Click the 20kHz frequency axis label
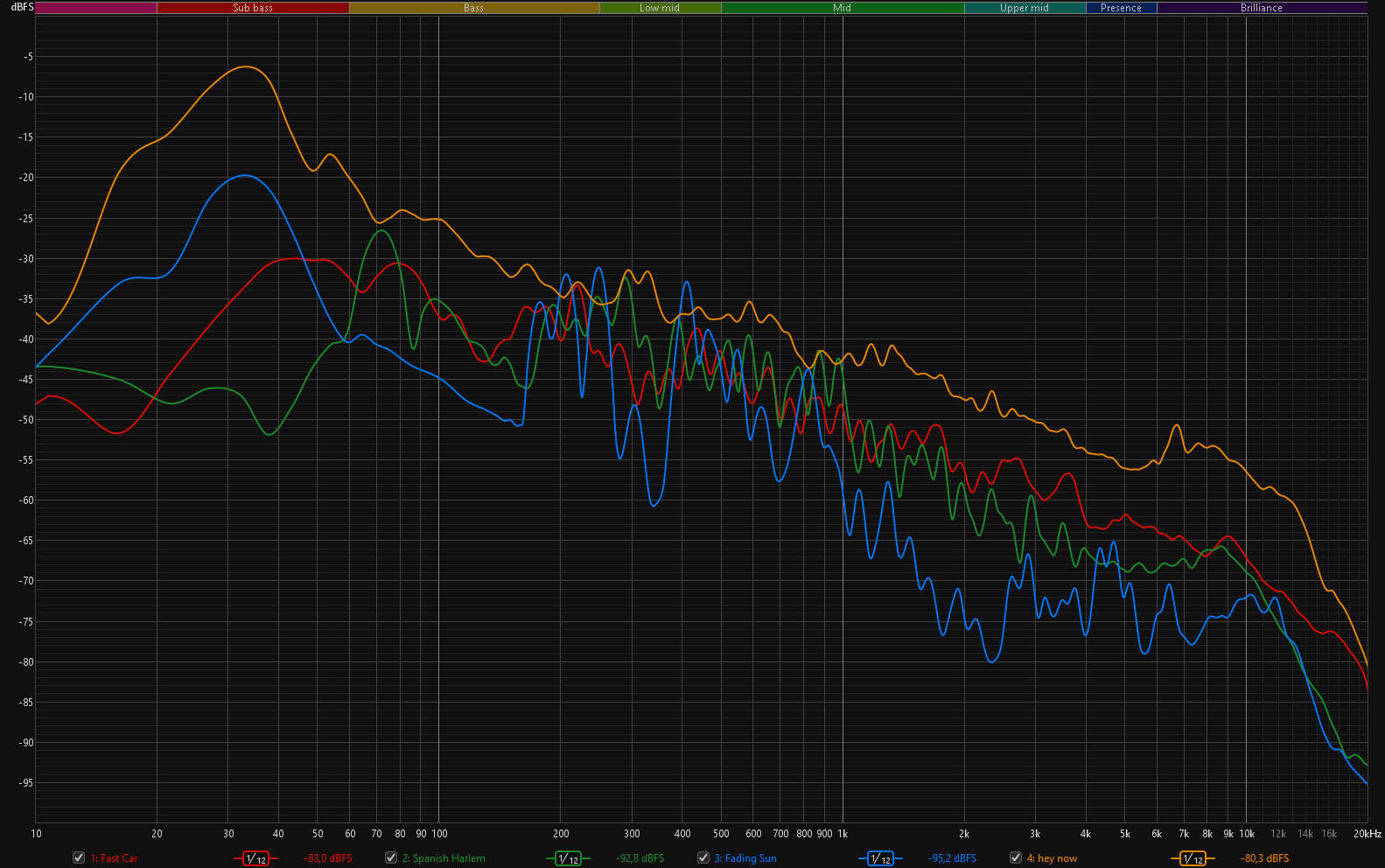Viewport: 1385px width, 868px height. 1368,834
